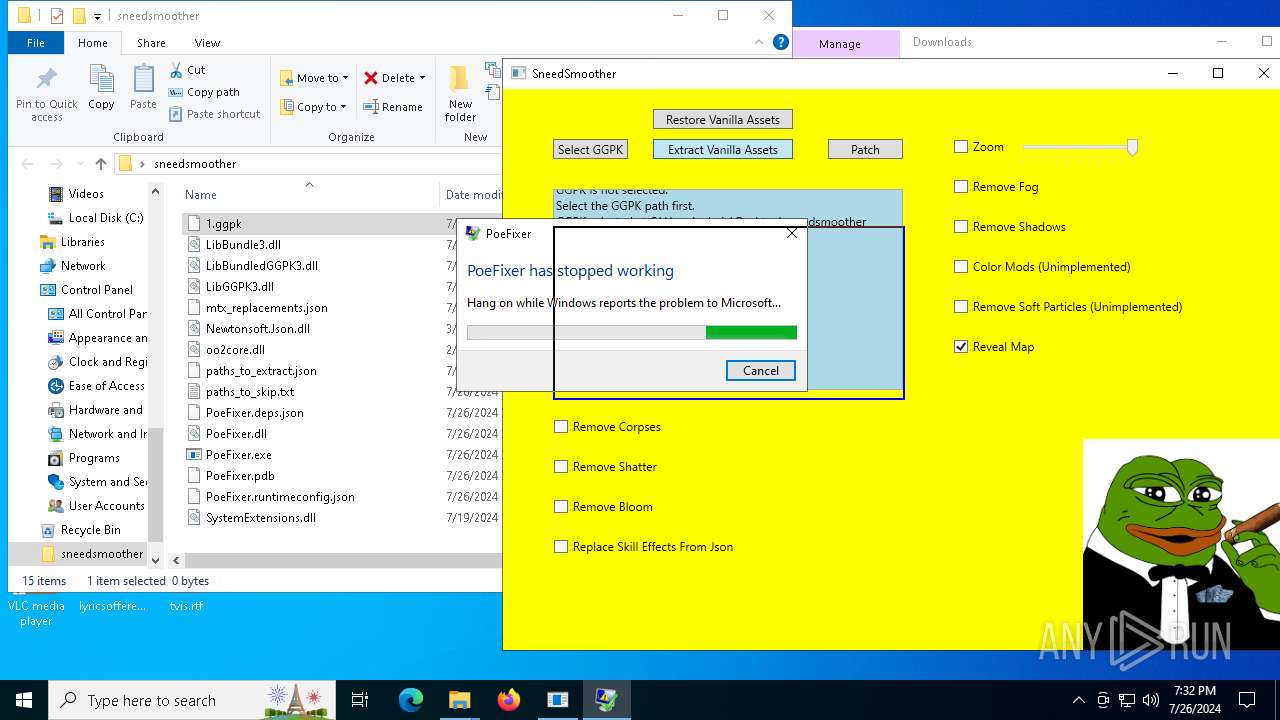Switch to the Home ribbon tab
Image resolution: width=1280 pixels, height=720 pixels.
click(92, 43)
